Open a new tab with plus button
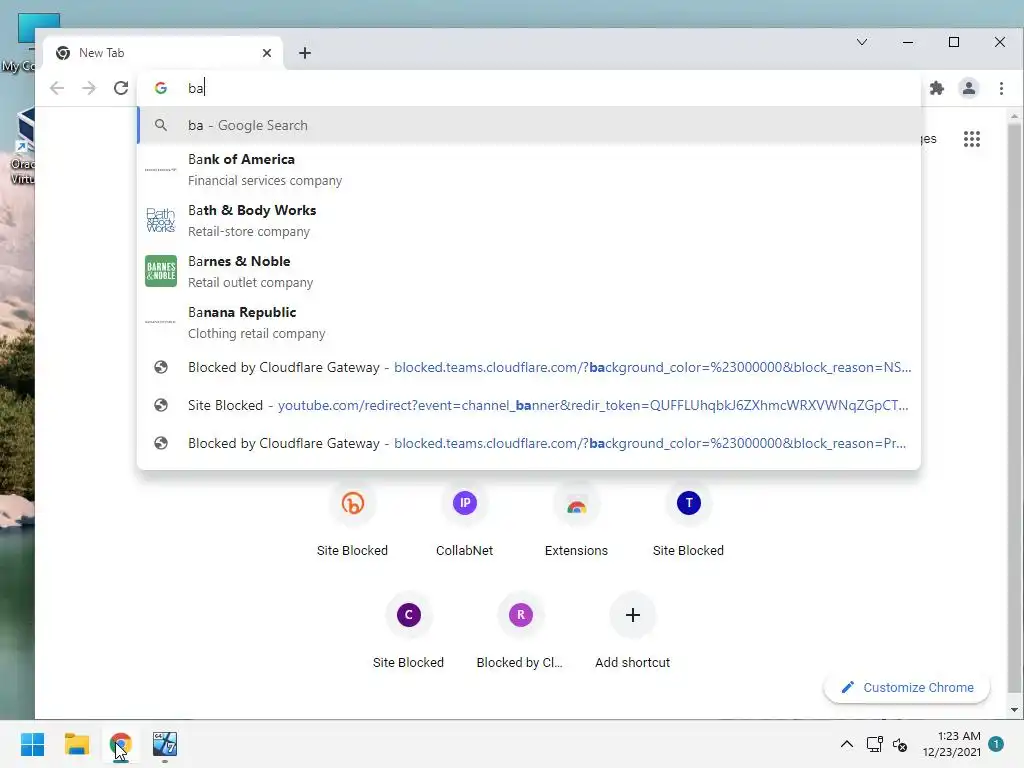1024x768 pixels. pos(305,53)
